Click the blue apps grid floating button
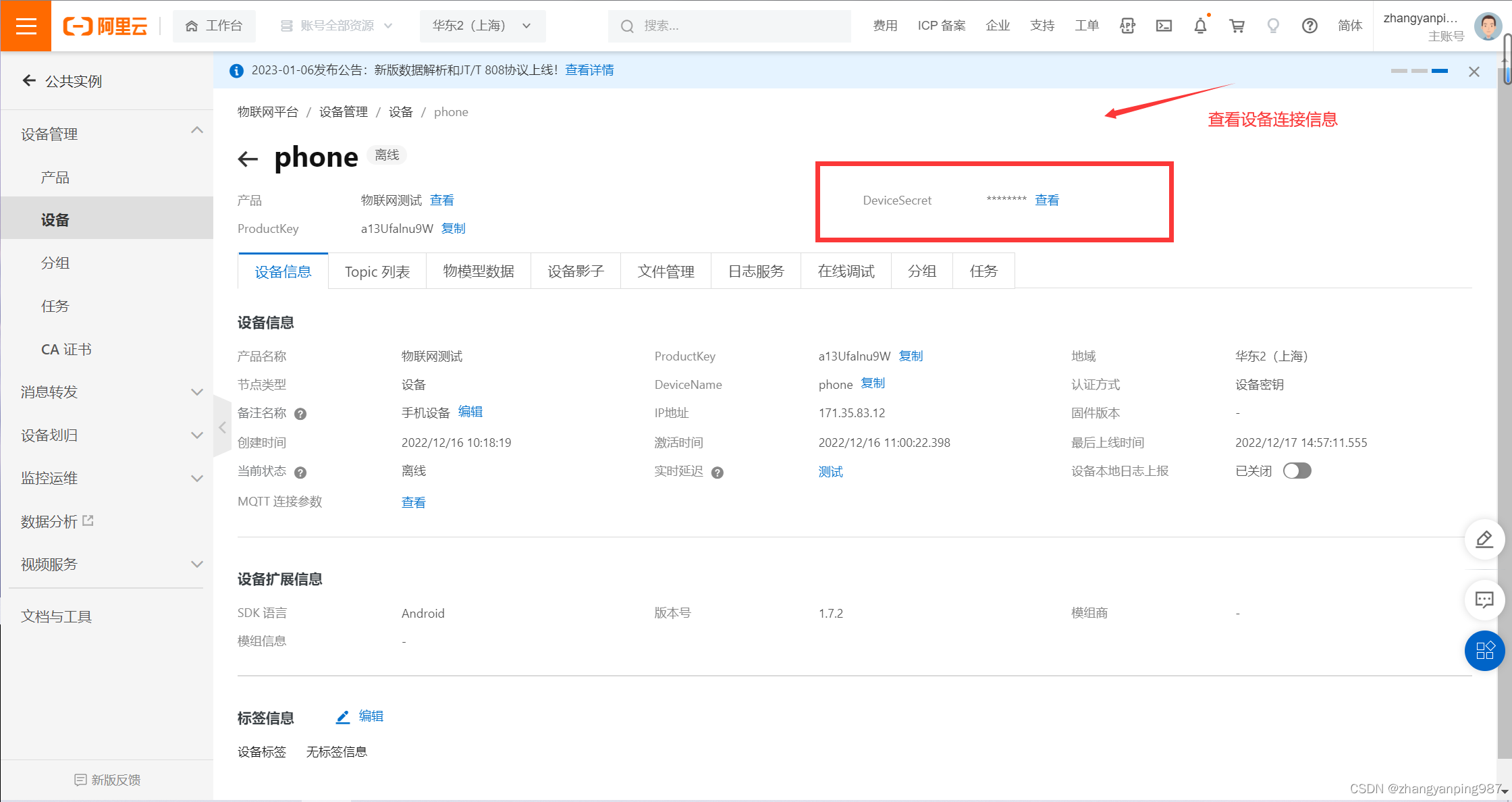Viewport: 1512px width, 802px height. tap(1484, 651)
